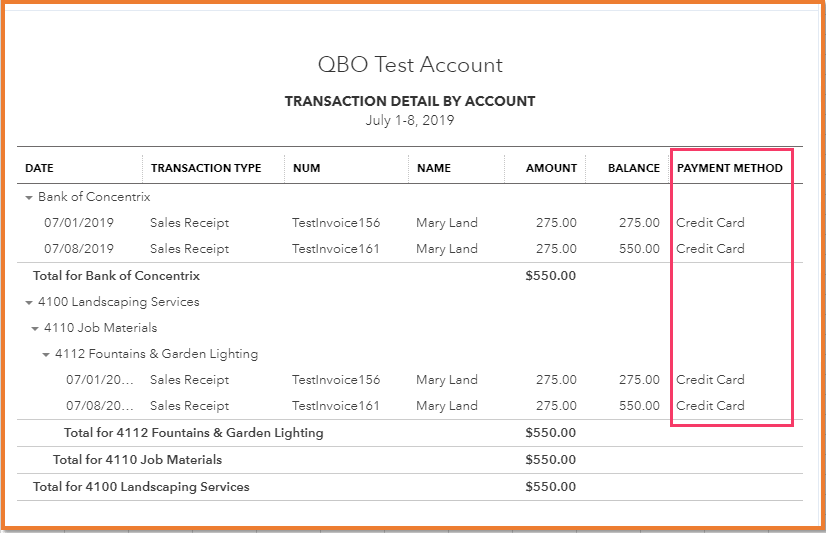Click amount 275.00 in Fountains TestInvoice156 row
This screenshot has height=533, width=826.
[556, 380]
